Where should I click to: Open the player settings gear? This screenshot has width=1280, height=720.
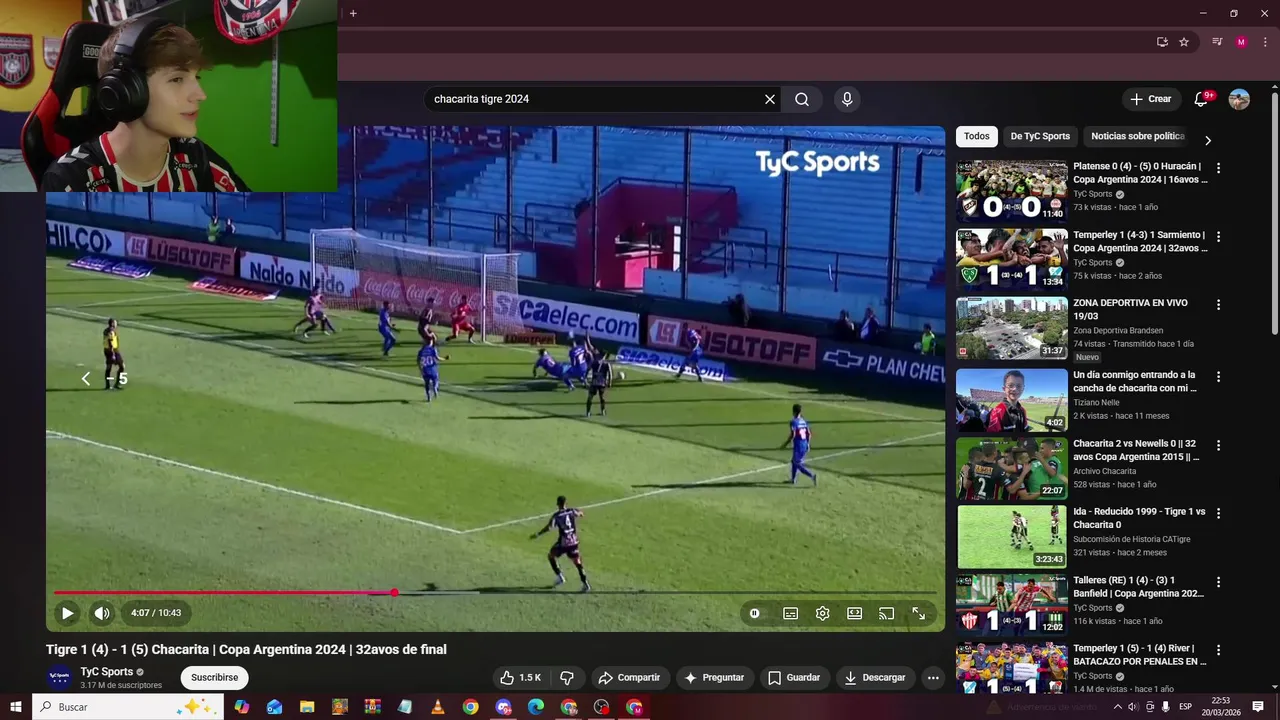822,613
